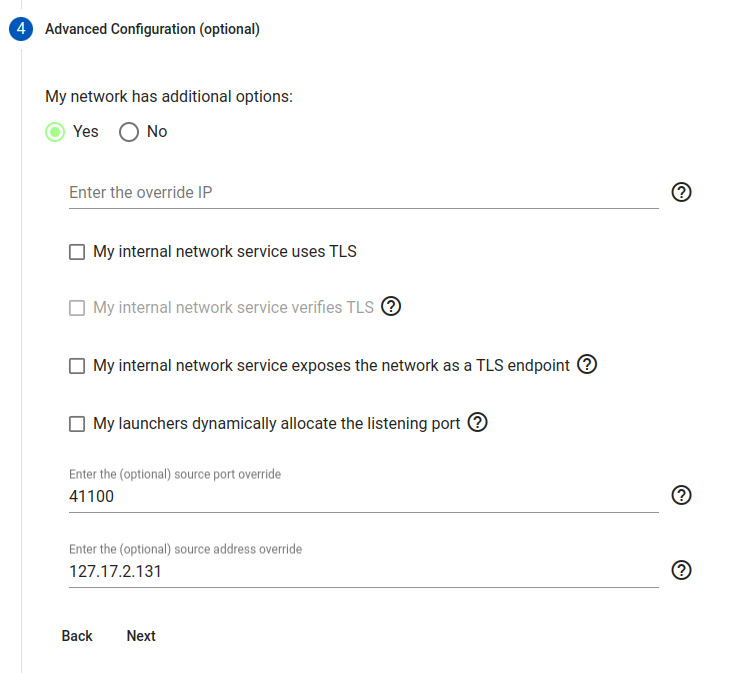Show help for TLS endpoint exposure option
Viewport: 729px width, 673px height.
588,365
